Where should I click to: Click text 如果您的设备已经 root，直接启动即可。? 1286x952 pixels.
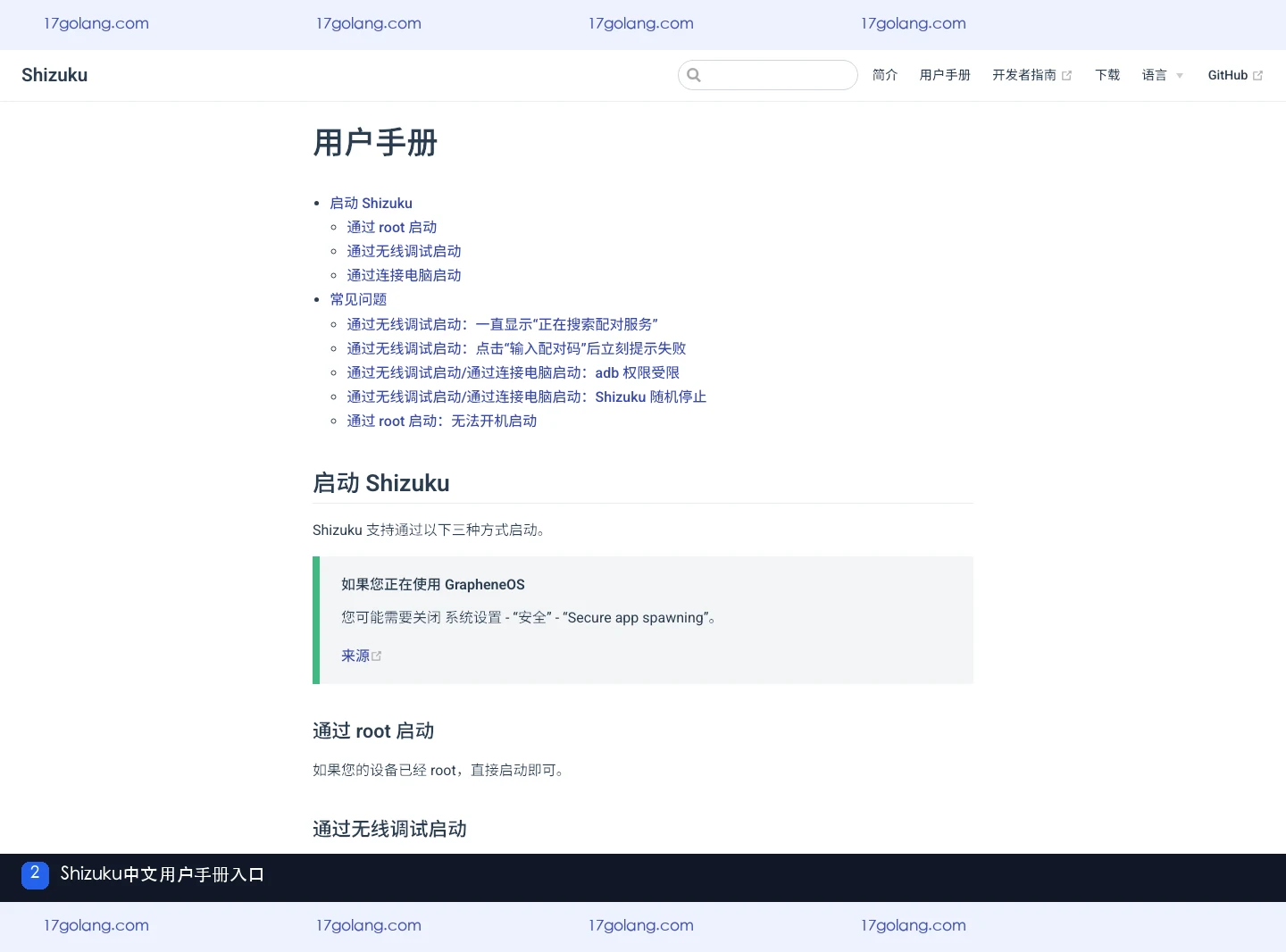pyautogui.click(x=439, y=770)
